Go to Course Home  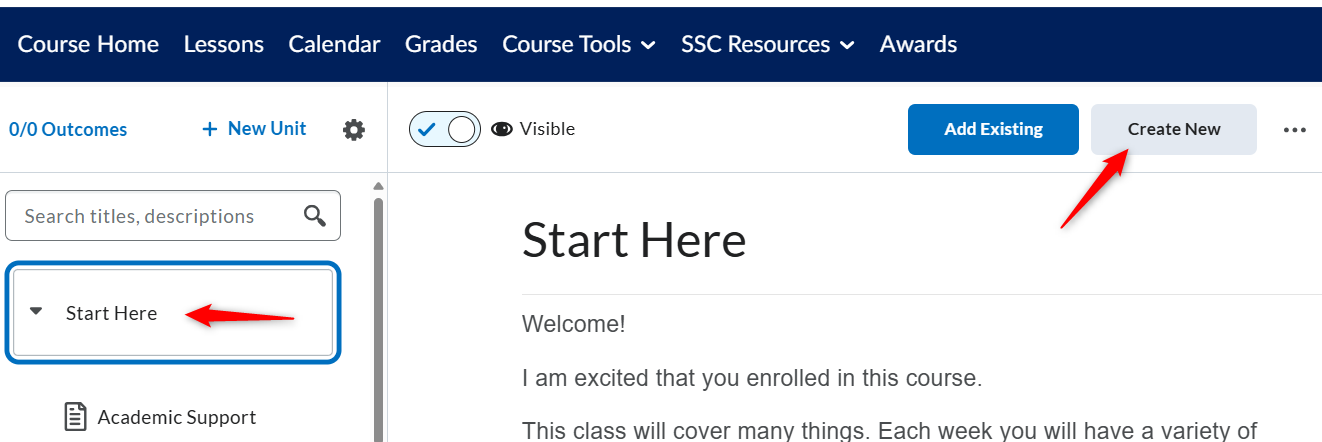(88, 44)
